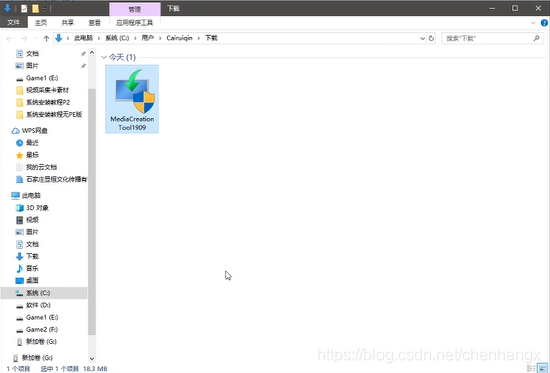Switch to the 共享 ribbon tab

point(67,23)
